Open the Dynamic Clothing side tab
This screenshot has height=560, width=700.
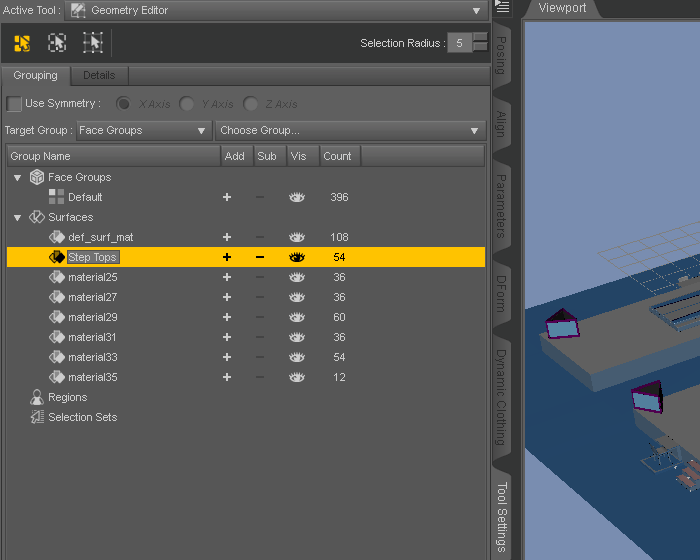pos(502,397)
